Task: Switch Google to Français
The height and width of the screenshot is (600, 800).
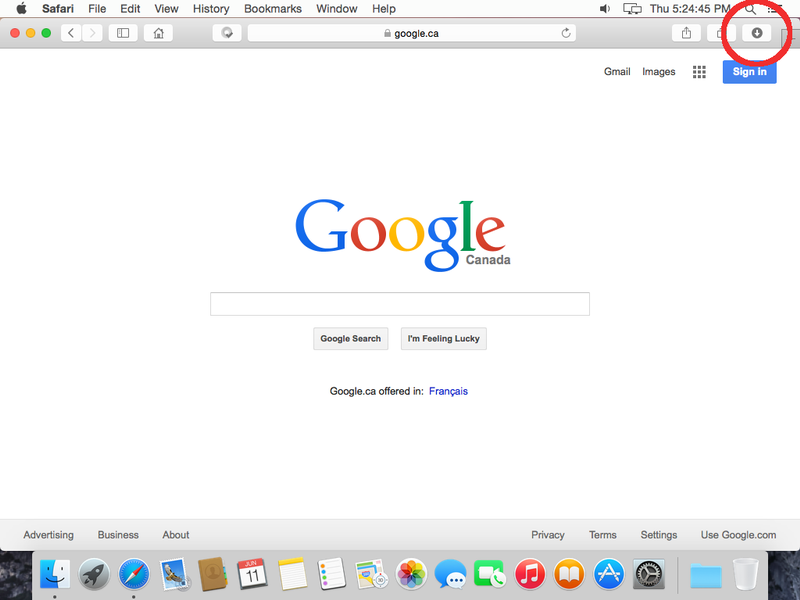Action: (x=448, y=391)
